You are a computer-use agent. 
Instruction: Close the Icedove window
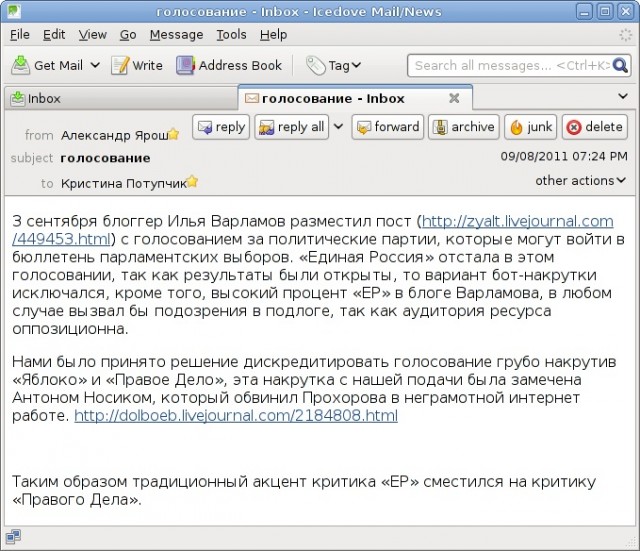tap(626, 11)
